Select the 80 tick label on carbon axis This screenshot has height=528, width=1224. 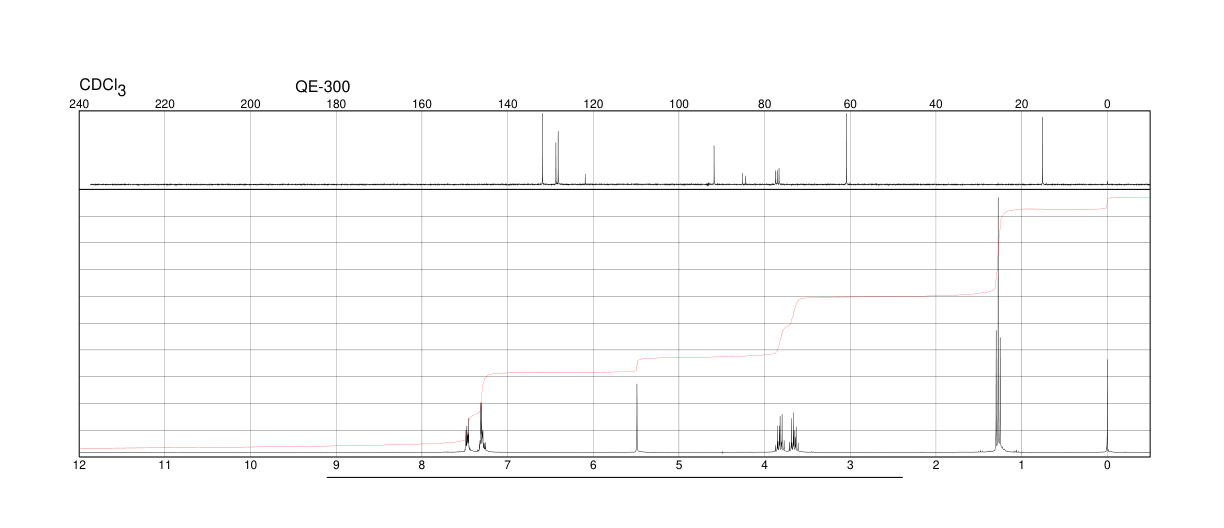(765, 104)
